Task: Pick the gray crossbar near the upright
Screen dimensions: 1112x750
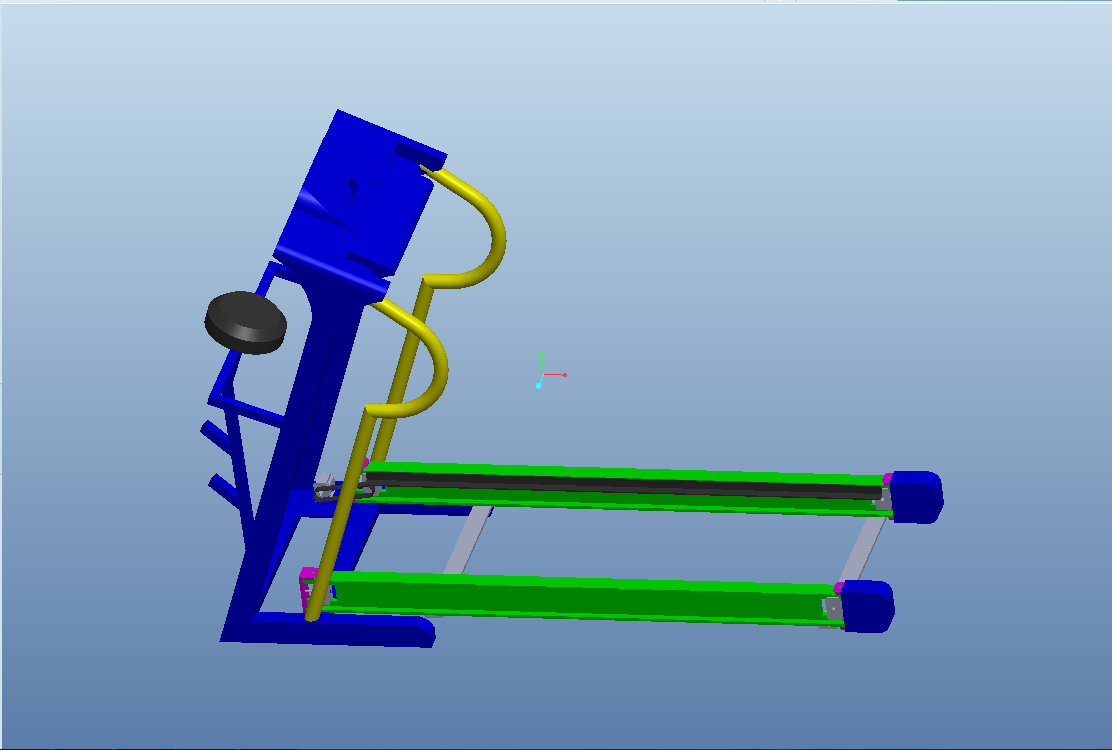Action: point(468,540)
